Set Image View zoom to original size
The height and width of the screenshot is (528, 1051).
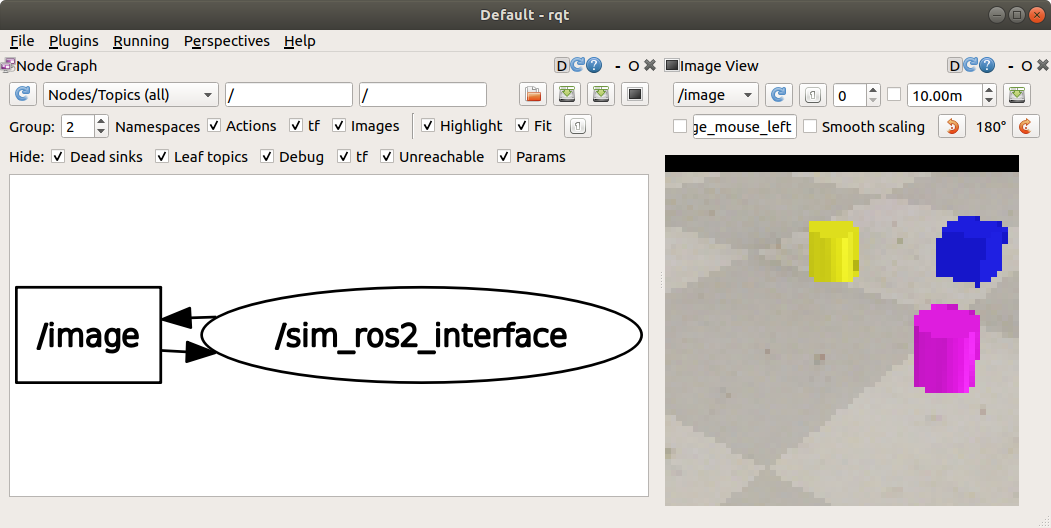click(x=812, y=94)
